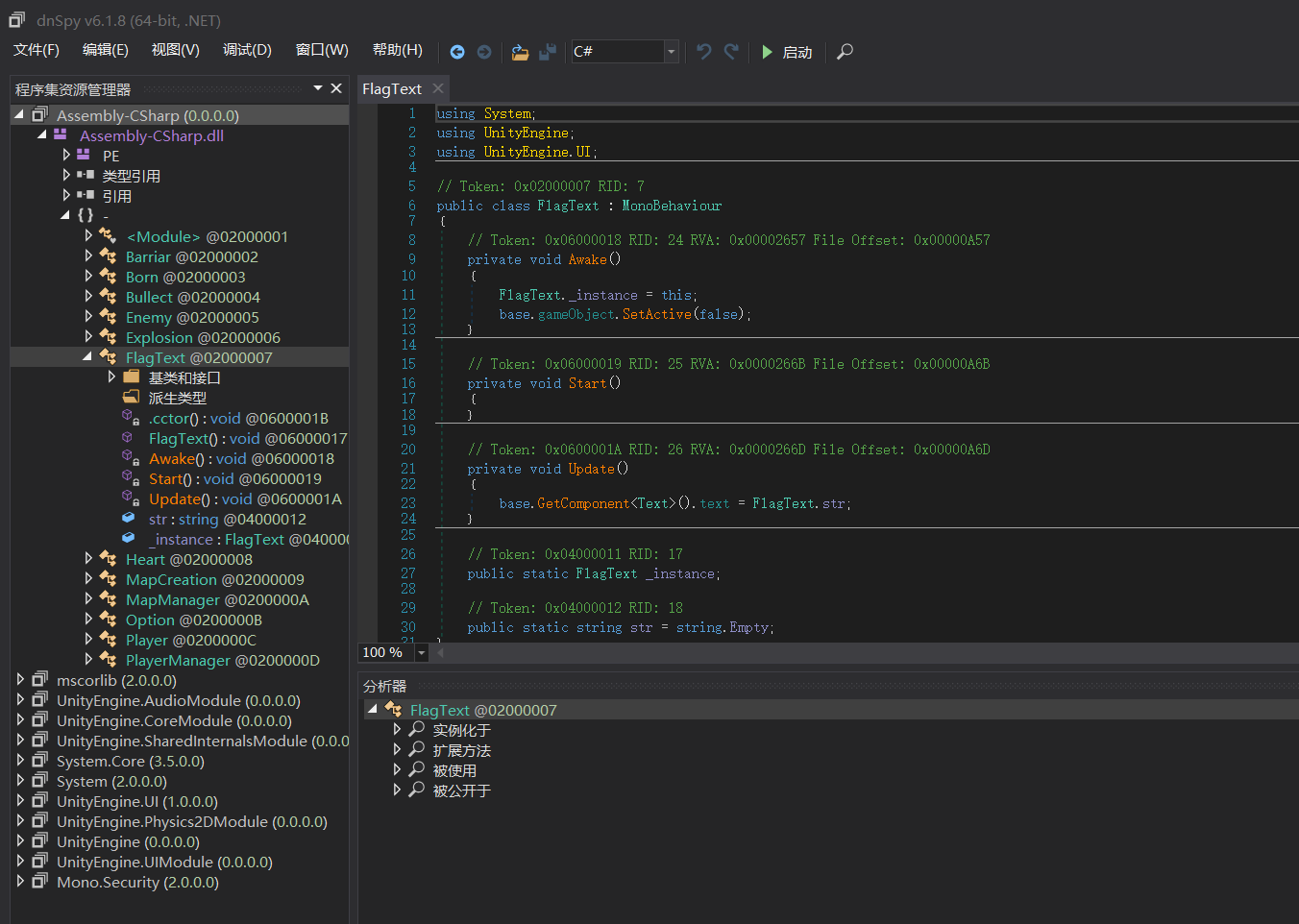Open the 调试(D) menu
1299x924 pixels.
(x=248, y=50)
